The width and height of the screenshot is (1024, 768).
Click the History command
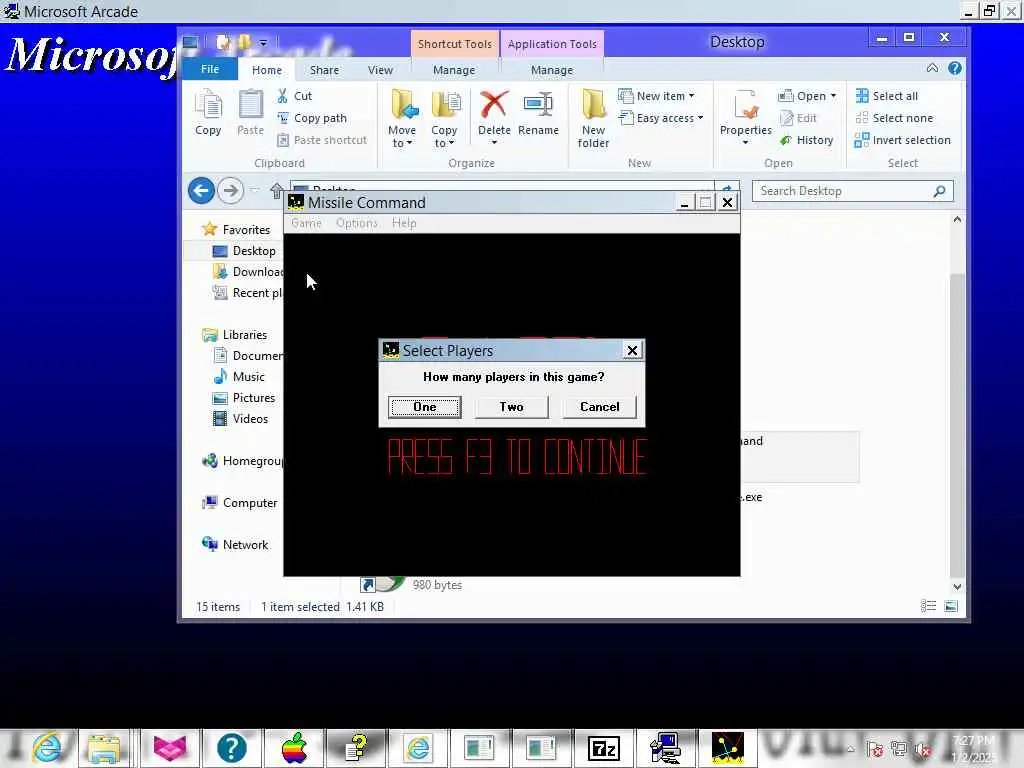pyautogui.click(x=807, y=140)
